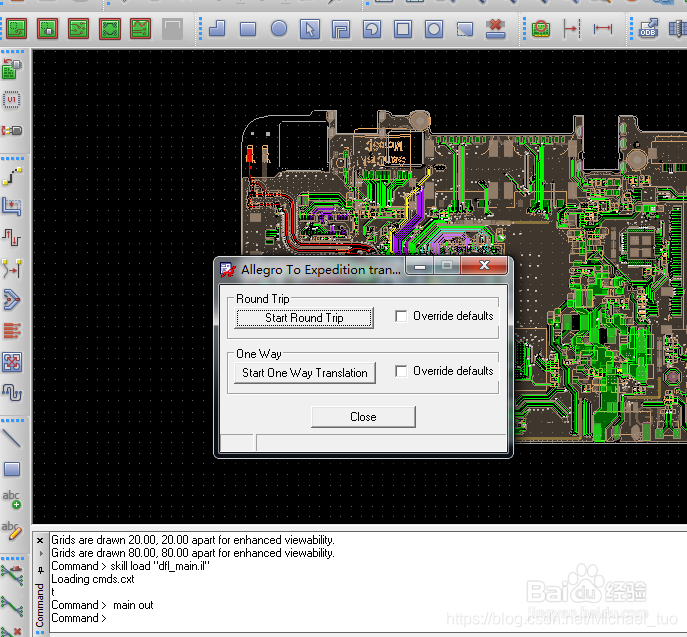Minimize the Allegro To Expedition dialog

420,266
